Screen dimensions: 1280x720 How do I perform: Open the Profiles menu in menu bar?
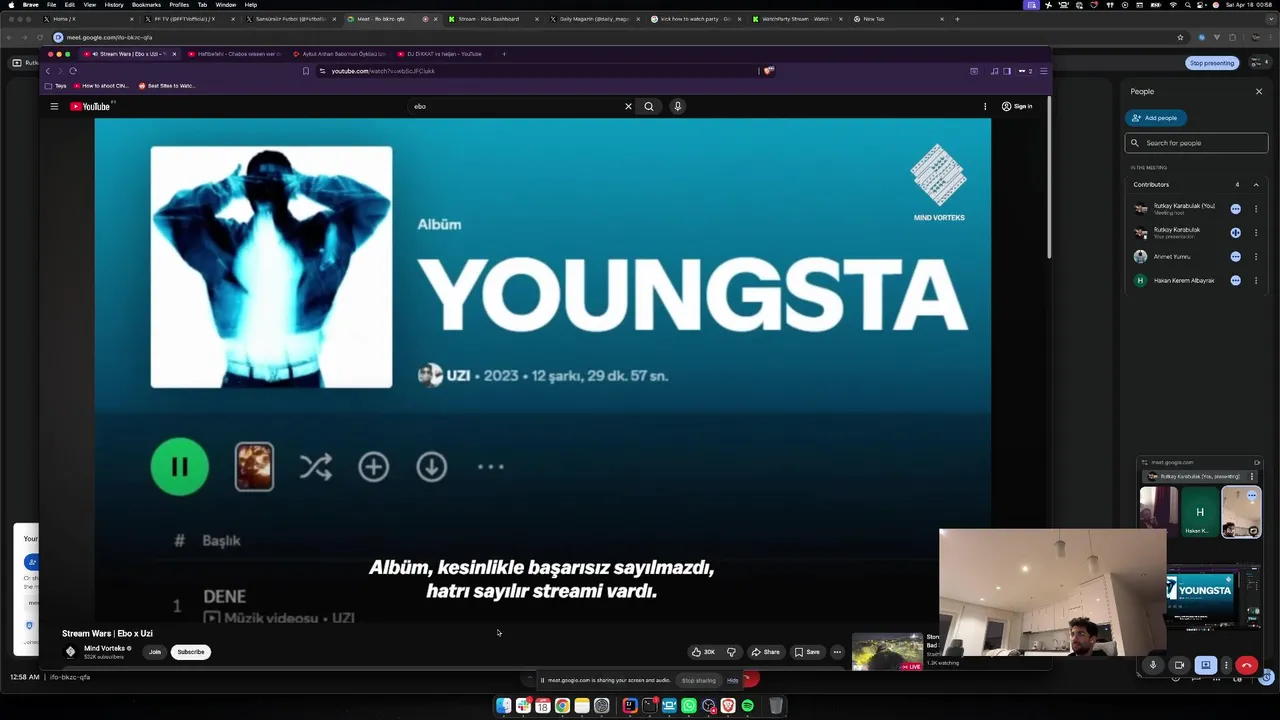coord(179,5)
